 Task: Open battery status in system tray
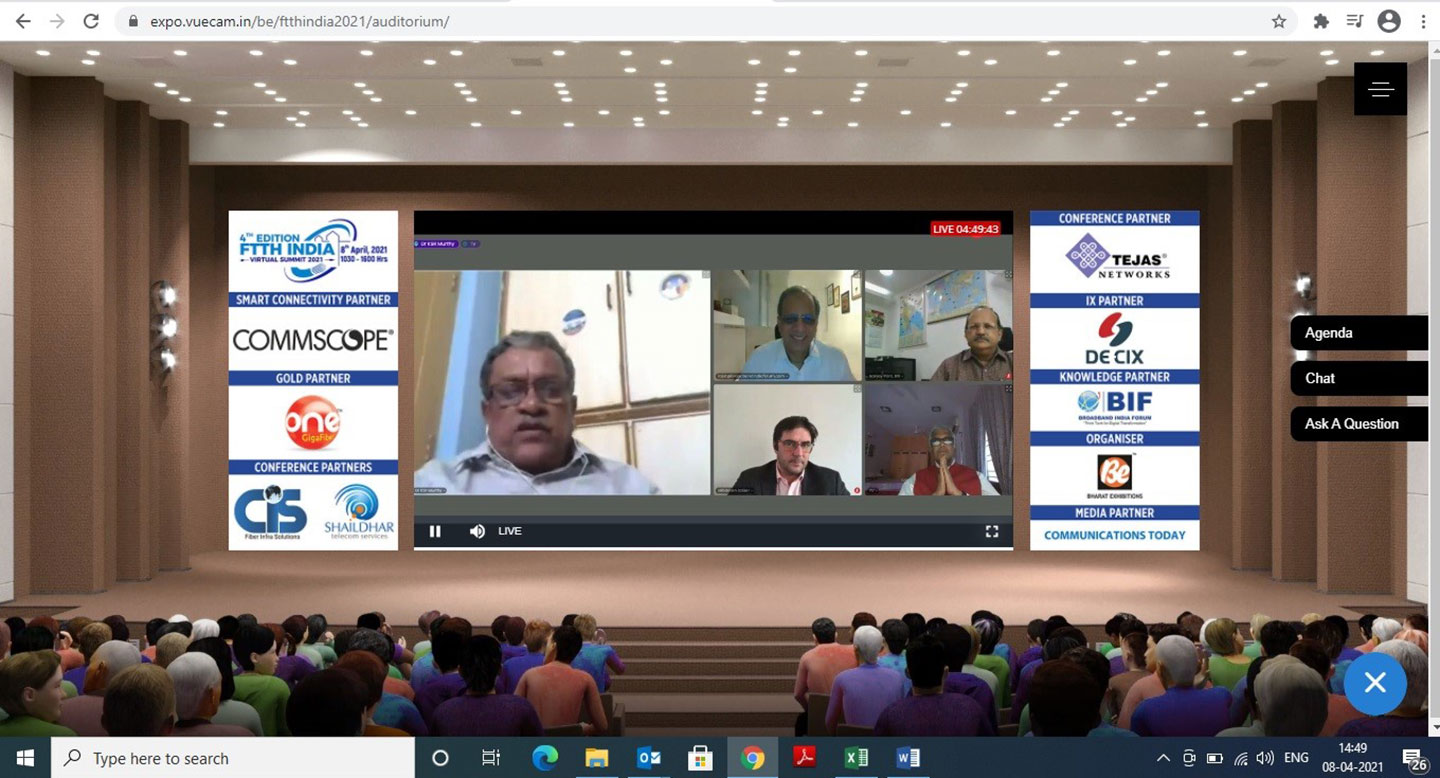[1215, 758]
